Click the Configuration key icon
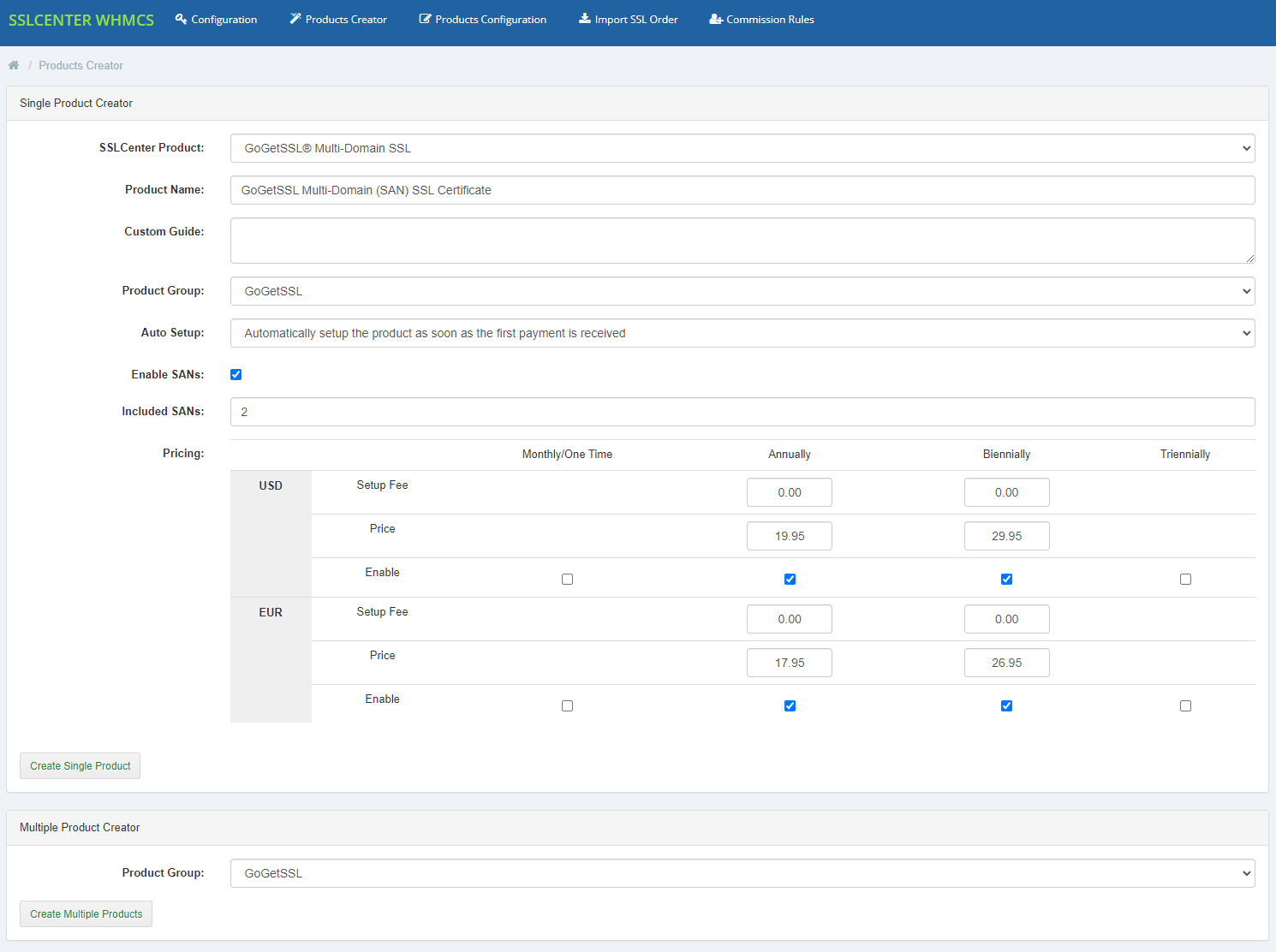 click(181, 19)
